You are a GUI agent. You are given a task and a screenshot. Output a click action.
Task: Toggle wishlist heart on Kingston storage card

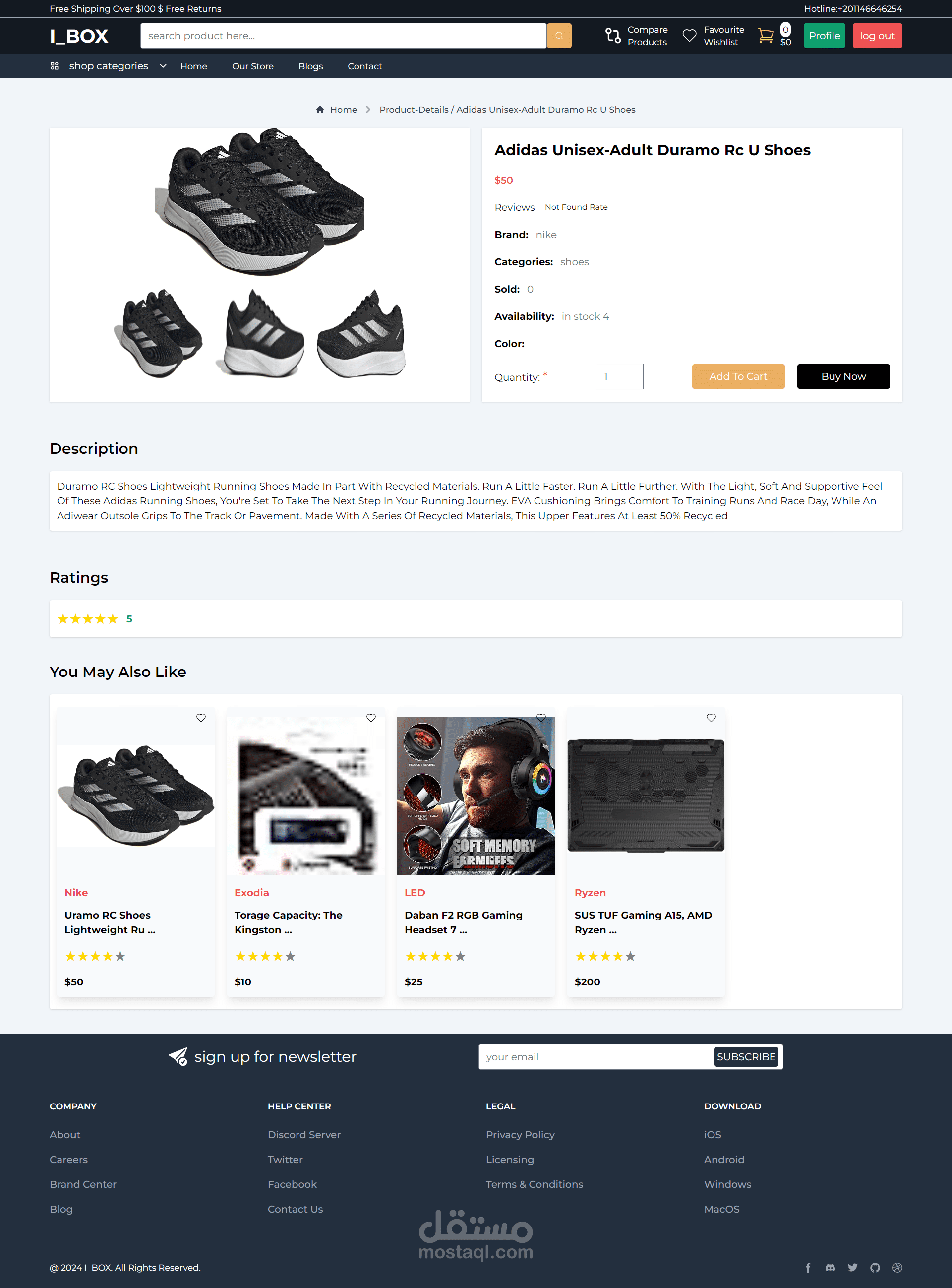coord(370,718)
